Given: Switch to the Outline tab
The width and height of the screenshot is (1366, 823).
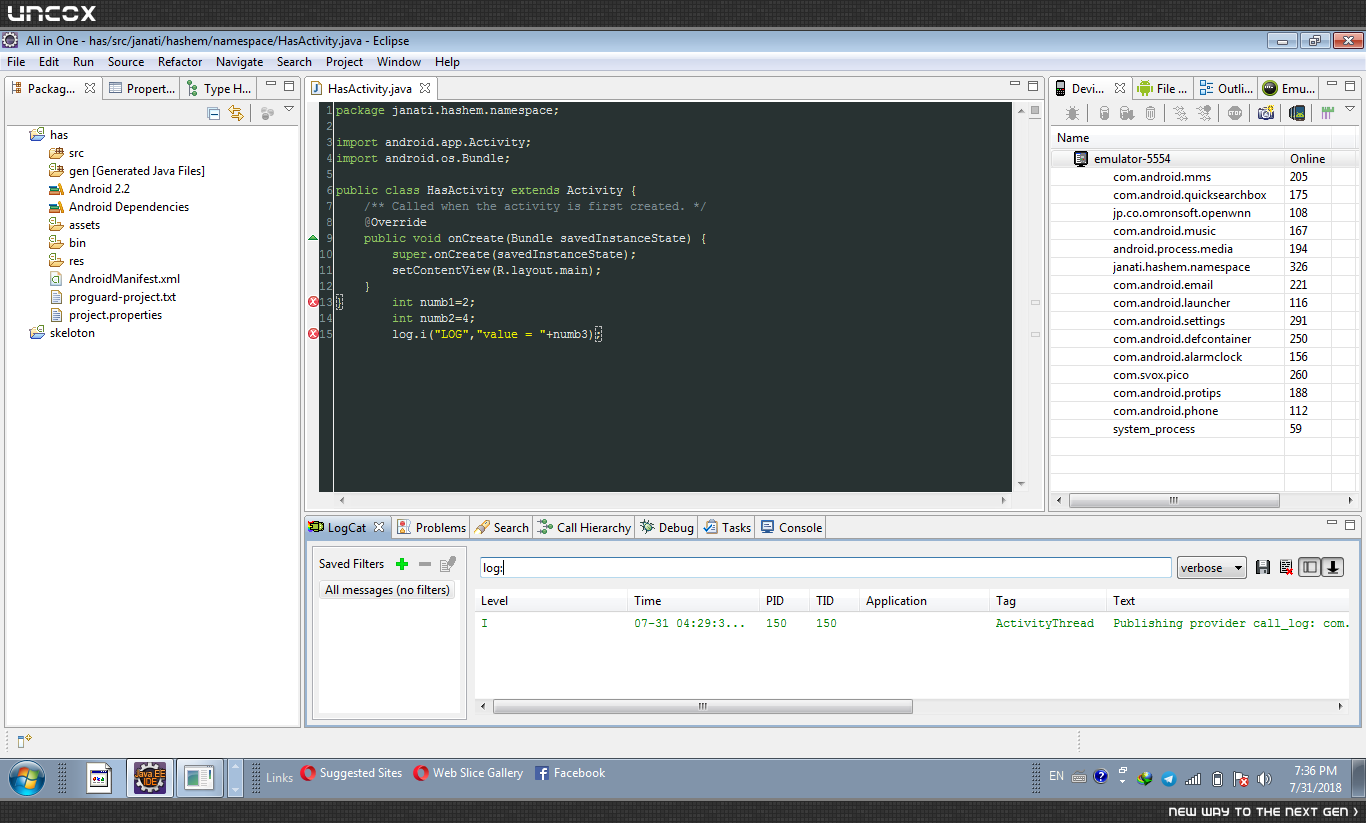Looking at the screenshot, I should pos(1226,88).
